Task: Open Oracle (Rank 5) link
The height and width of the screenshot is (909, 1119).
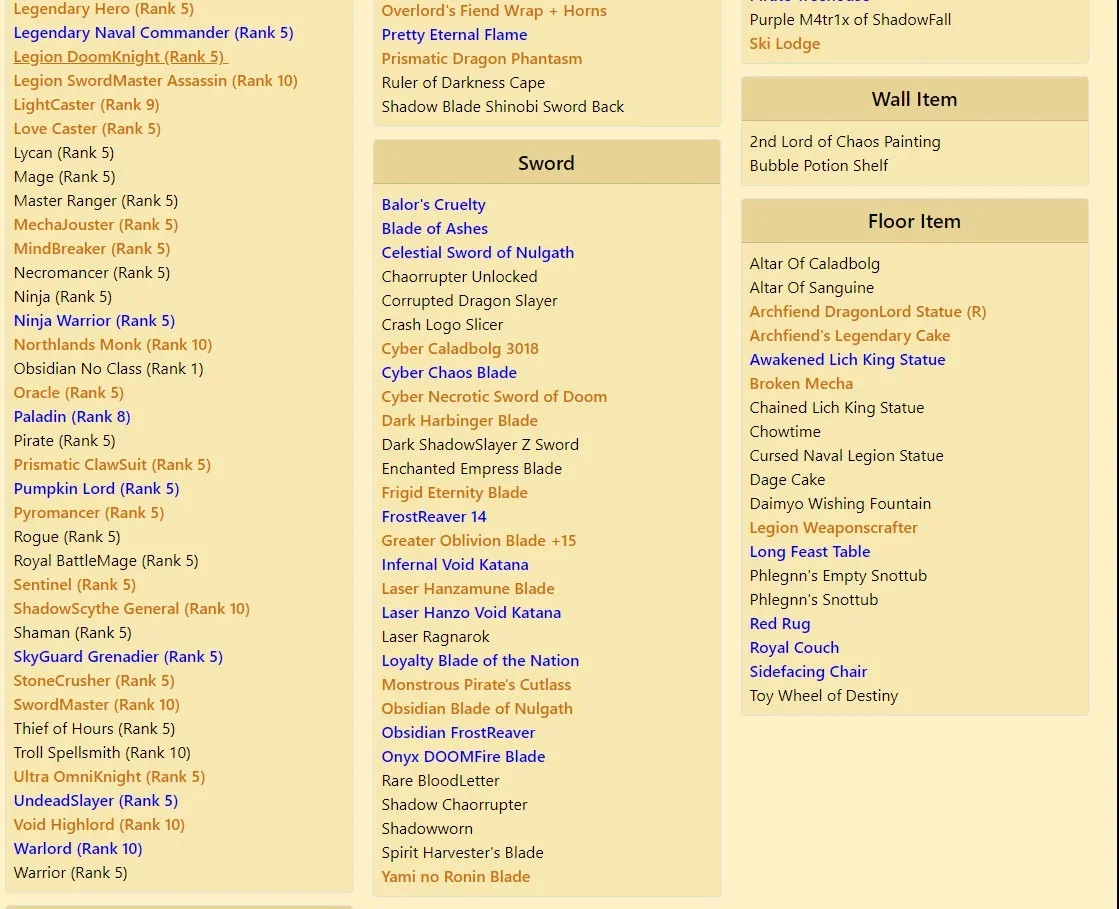Action: pos(69,393)
